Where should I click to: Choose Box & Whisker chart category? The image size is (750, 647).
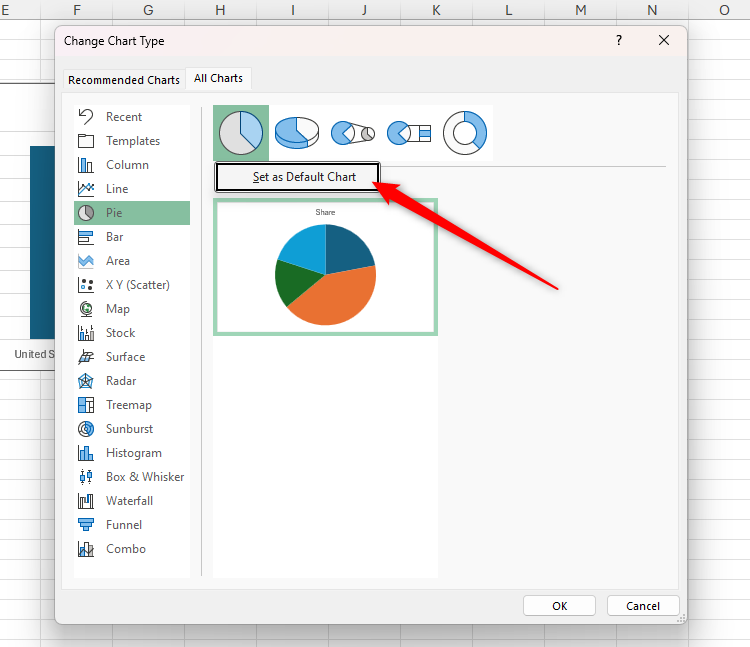pos(145,477)
